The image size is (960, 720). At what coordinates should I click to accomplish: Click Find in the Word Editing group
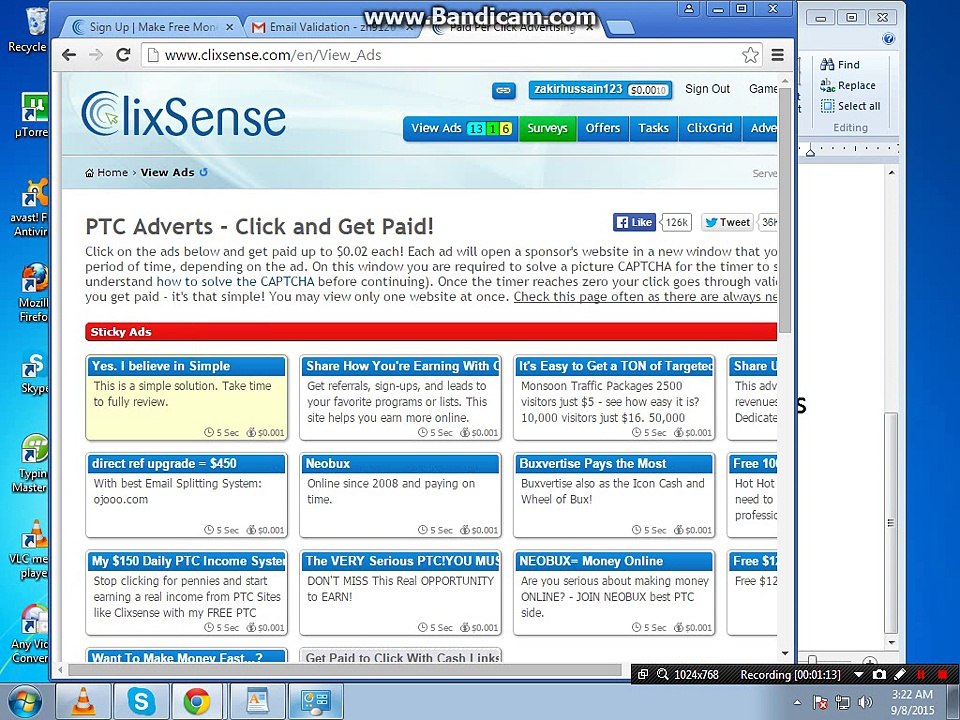[840, 64]
